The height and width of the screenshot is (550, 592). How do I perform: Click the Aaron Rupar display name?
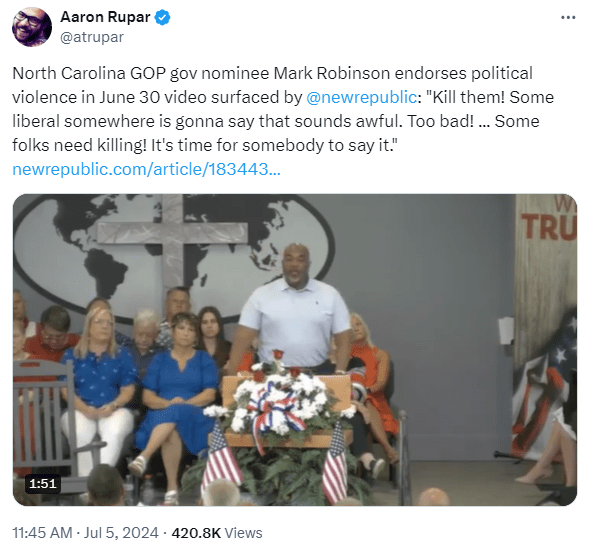pyautogui.click(x=105, y=17)
